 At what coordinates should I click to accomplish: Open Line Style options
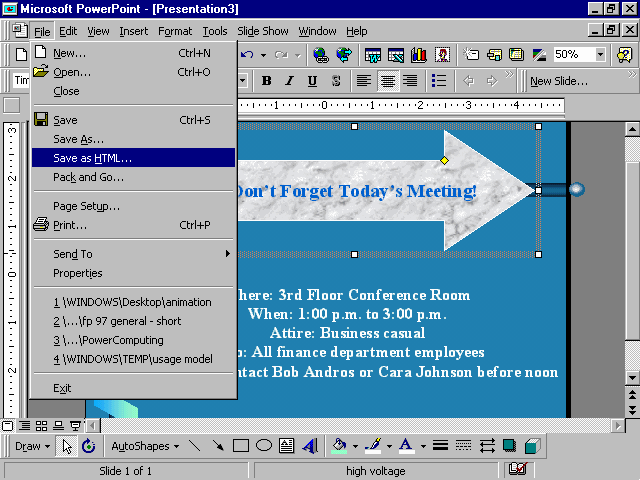[x=440, y=446]
